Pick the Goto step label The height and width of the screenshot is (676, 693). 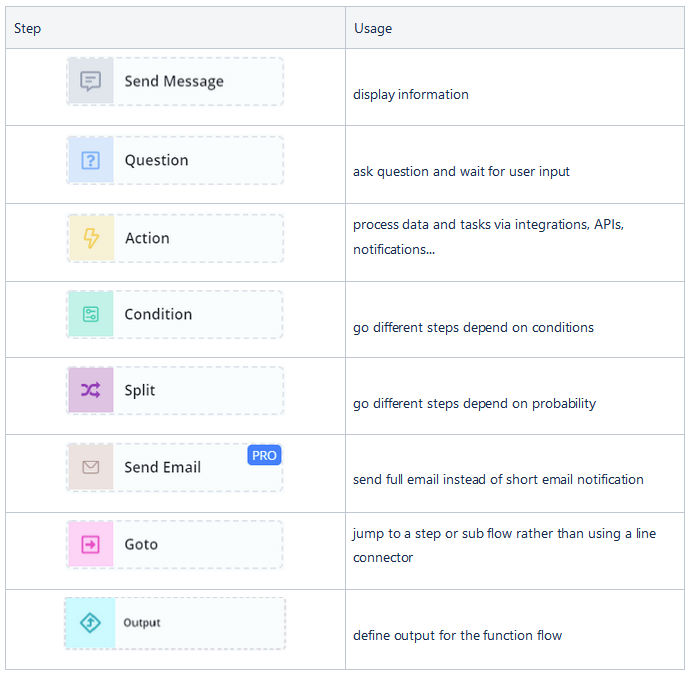tap(141, 544)
